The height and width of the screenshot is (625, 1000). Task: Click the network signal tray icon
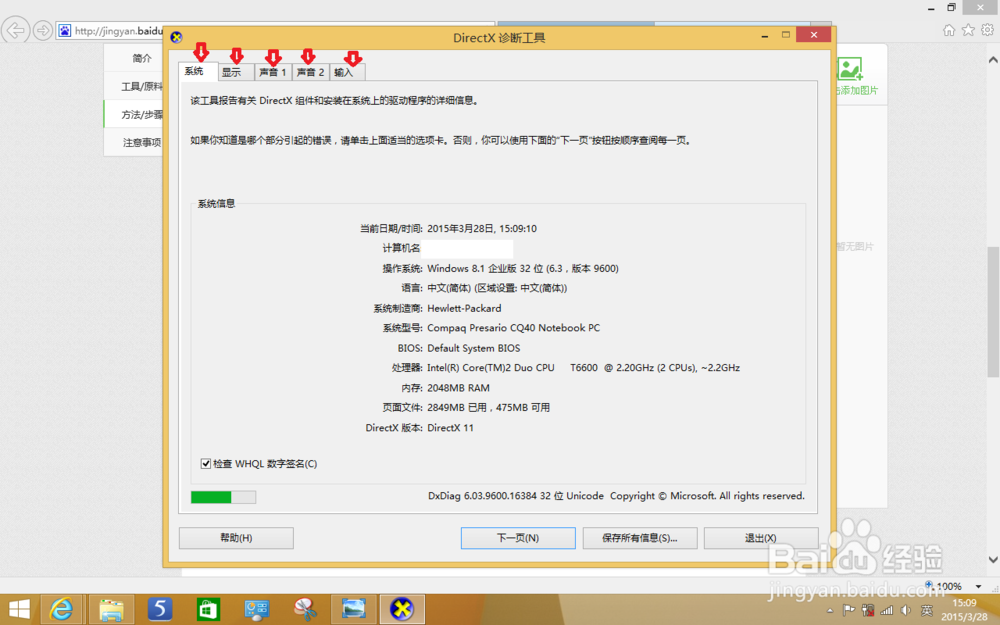886,610
